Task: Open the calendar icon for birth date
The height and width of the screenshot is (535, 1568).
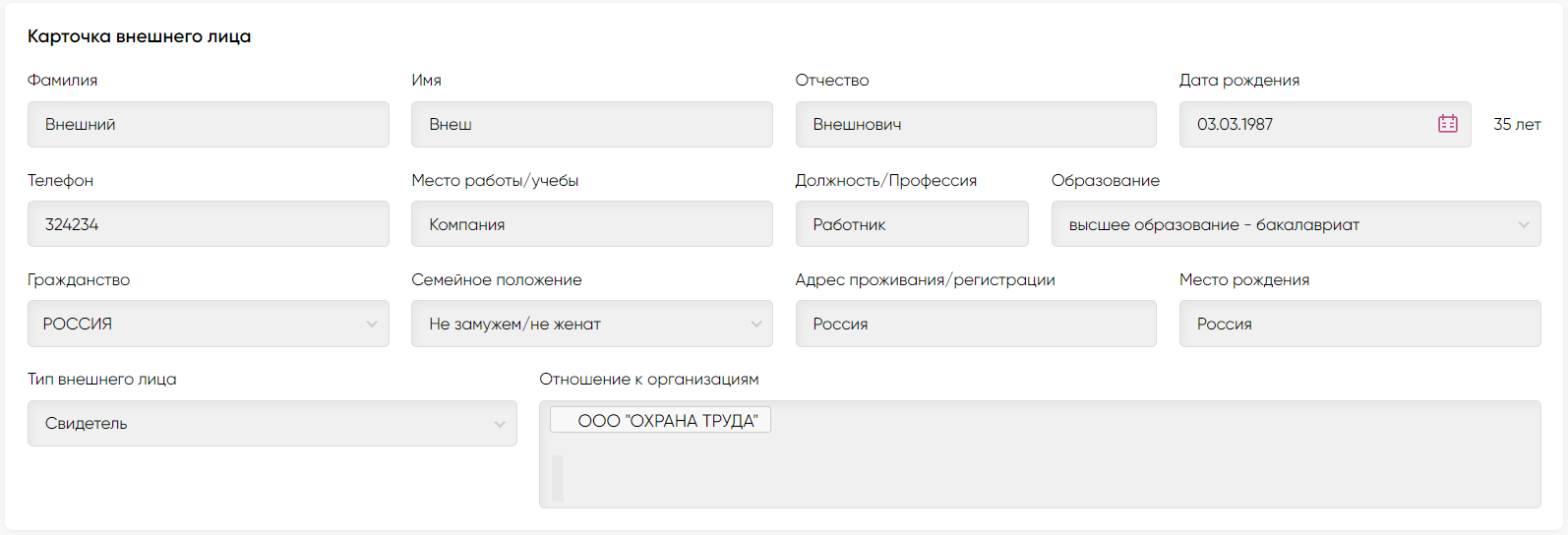Action: coord(1447,124)
